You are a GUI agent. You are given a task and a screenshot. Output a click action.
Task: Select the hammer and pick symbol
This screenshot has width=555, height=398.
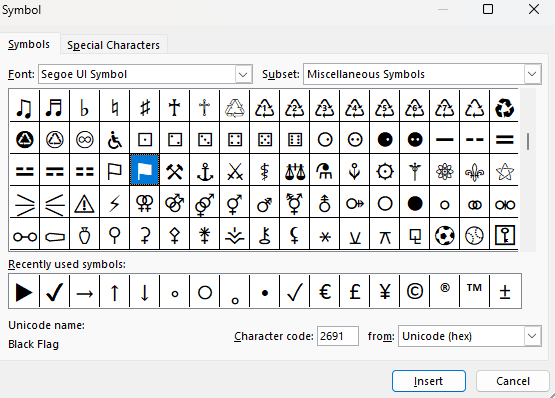[x=174, y=171]
